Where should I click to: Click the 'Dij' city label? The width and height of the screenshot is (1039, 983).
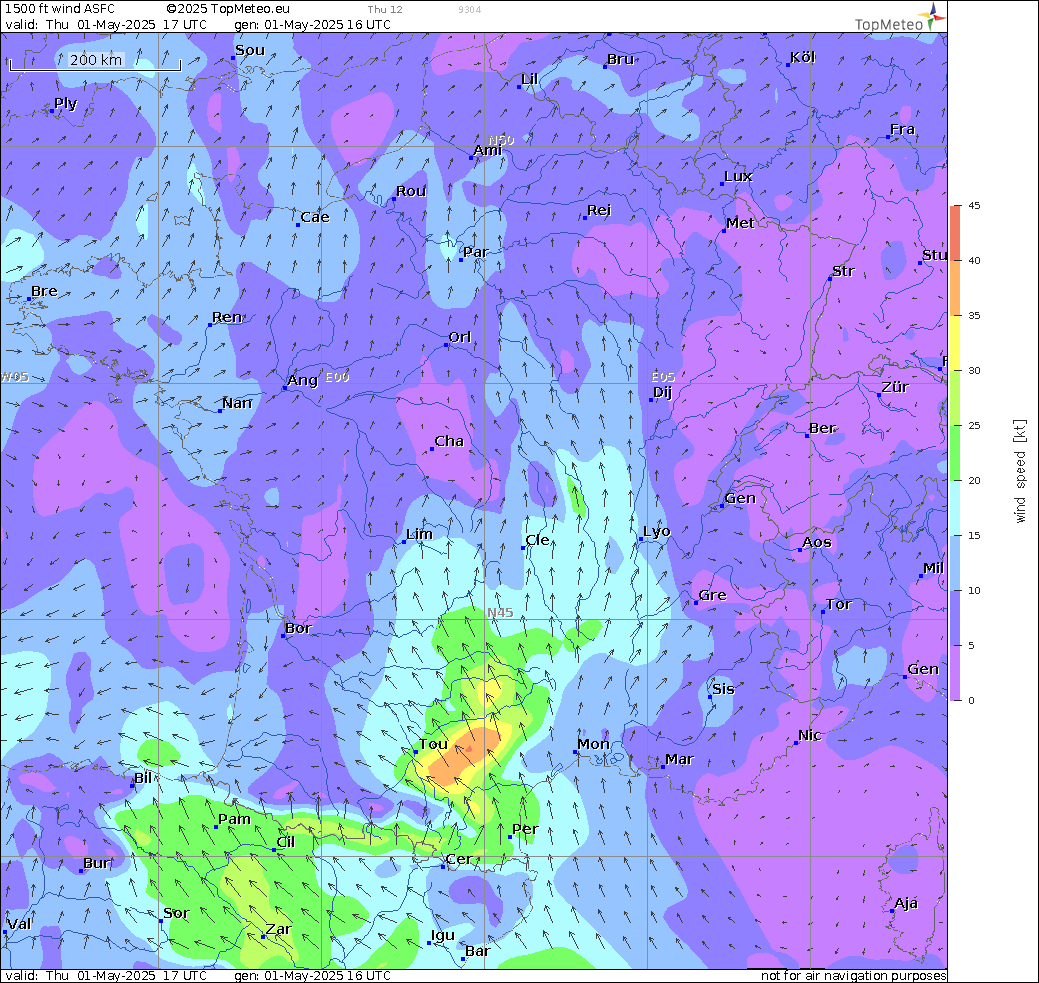663,393
